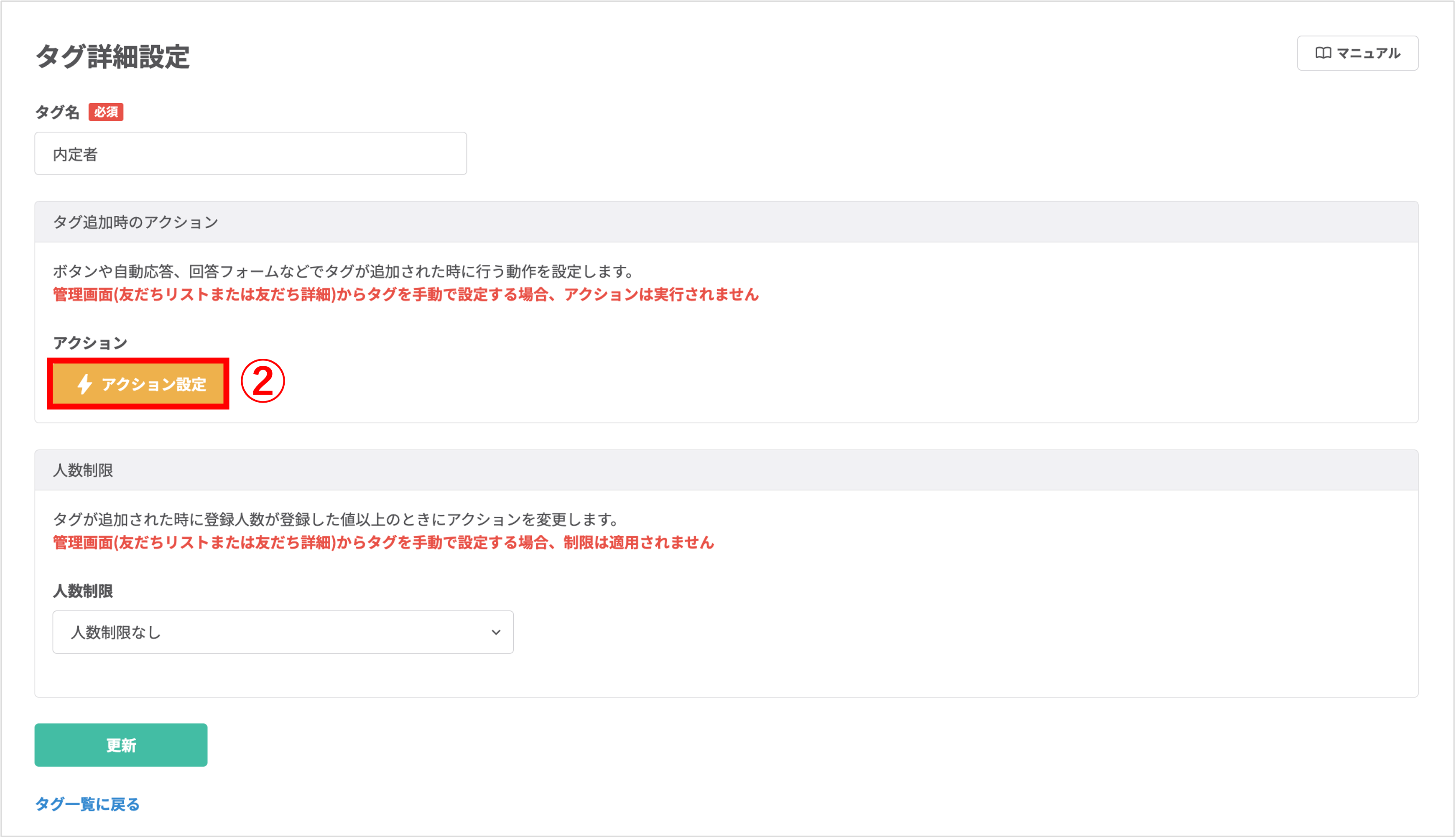Click the 必須 required badge
Image resolution: width=1456 pixels, height=837 pixels.
click(x=106, y=112)
